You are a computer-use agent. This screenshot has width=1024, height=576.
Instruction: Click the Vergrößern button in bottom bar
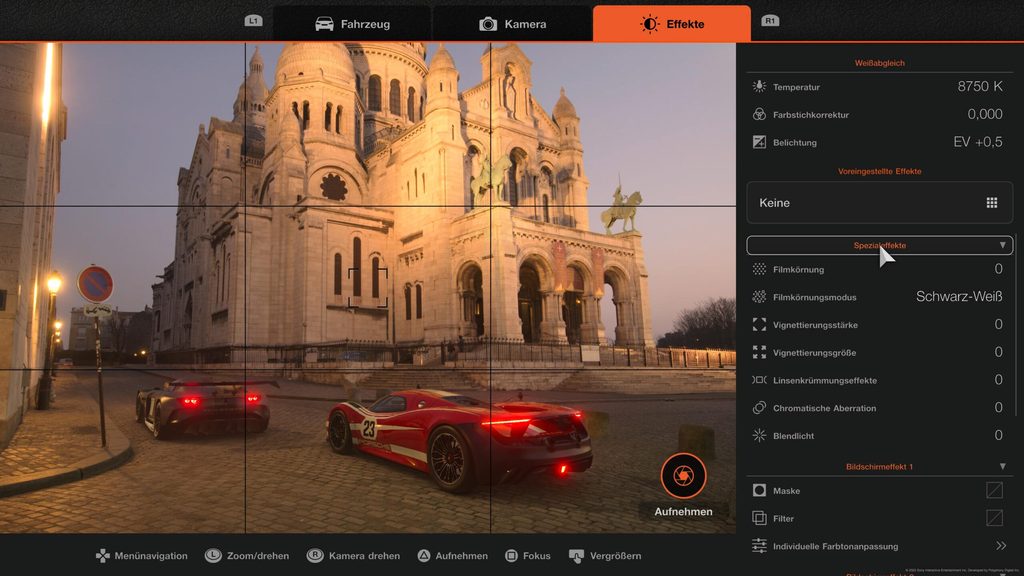click(x=605, y=556)
